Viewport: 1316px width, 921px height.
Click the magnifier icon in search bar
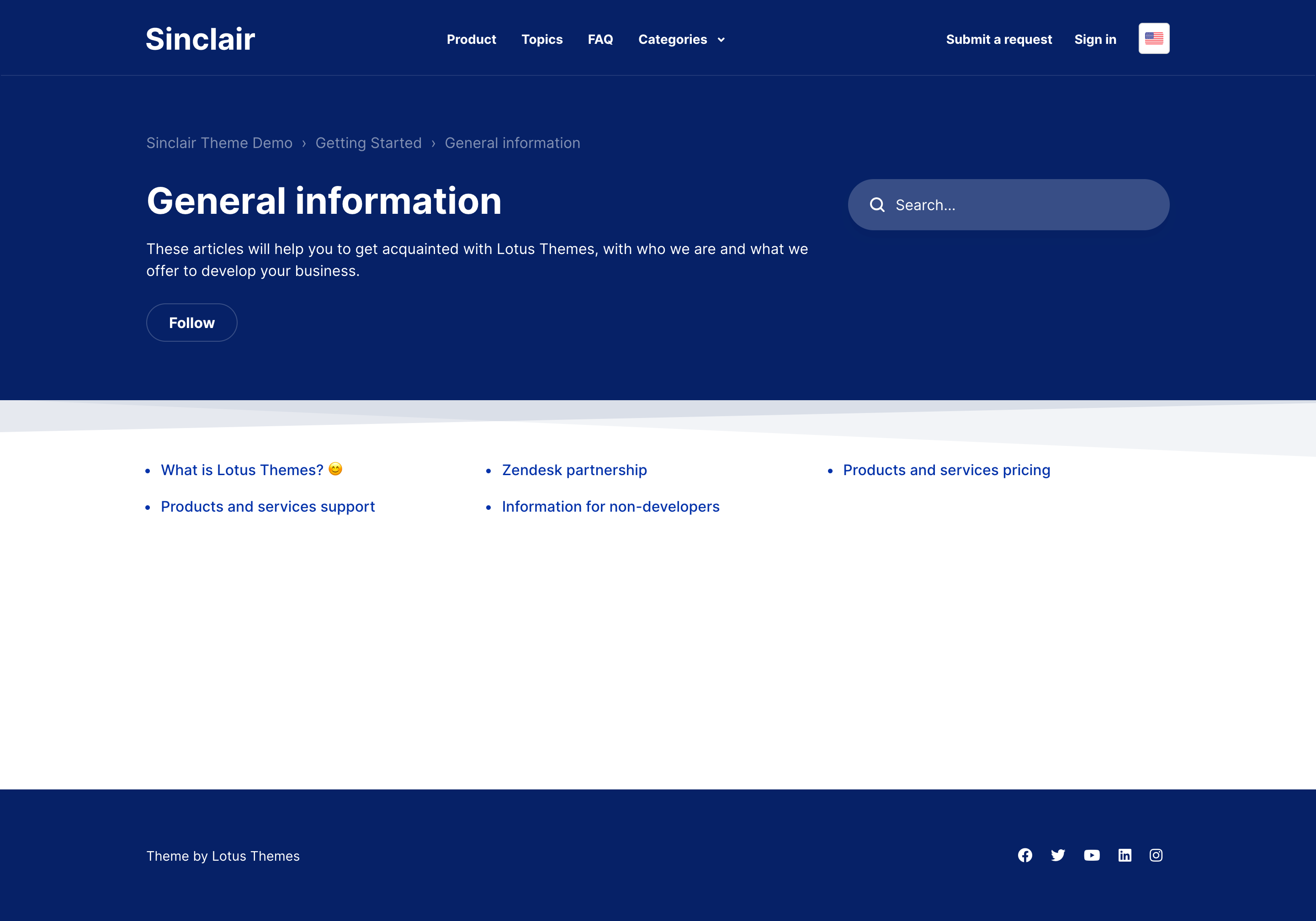(x=877, y=205)
